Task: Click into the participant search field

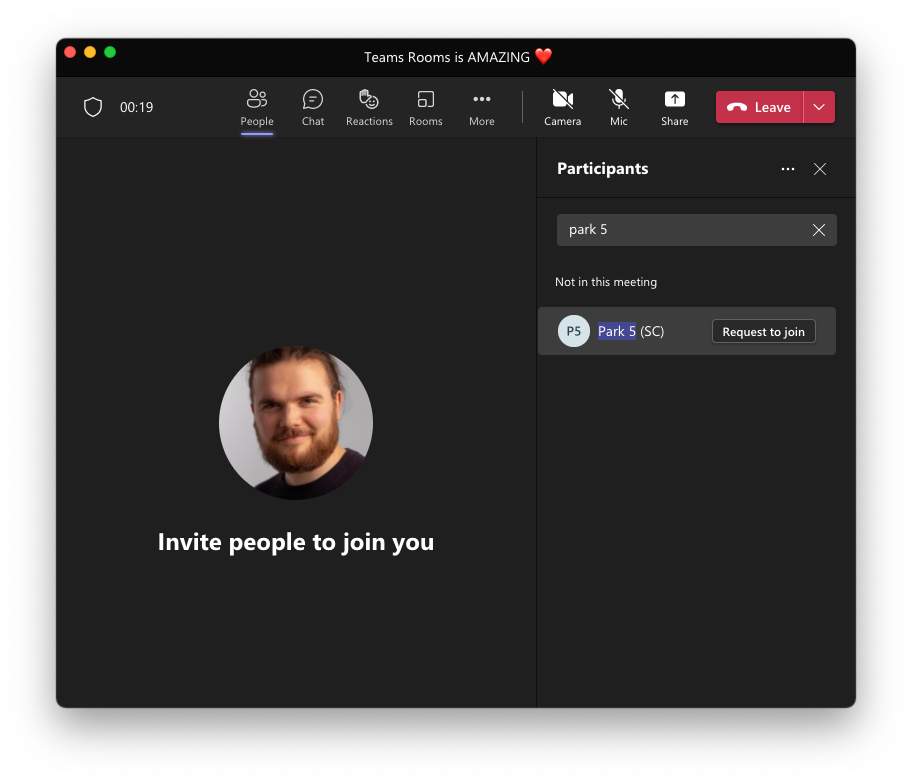Action: 696,230
